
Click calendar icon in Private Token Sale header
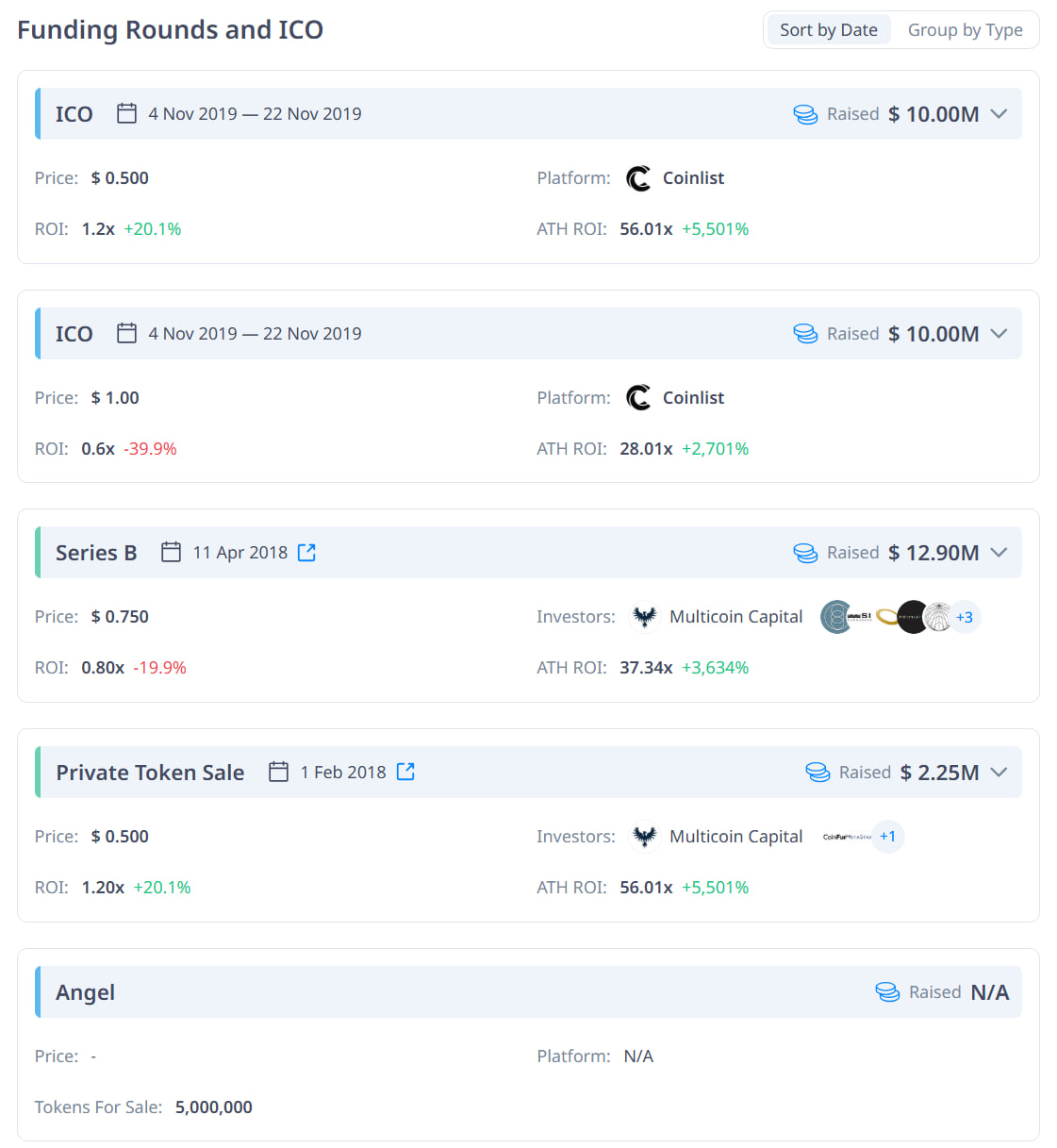[x=278, y=772]
